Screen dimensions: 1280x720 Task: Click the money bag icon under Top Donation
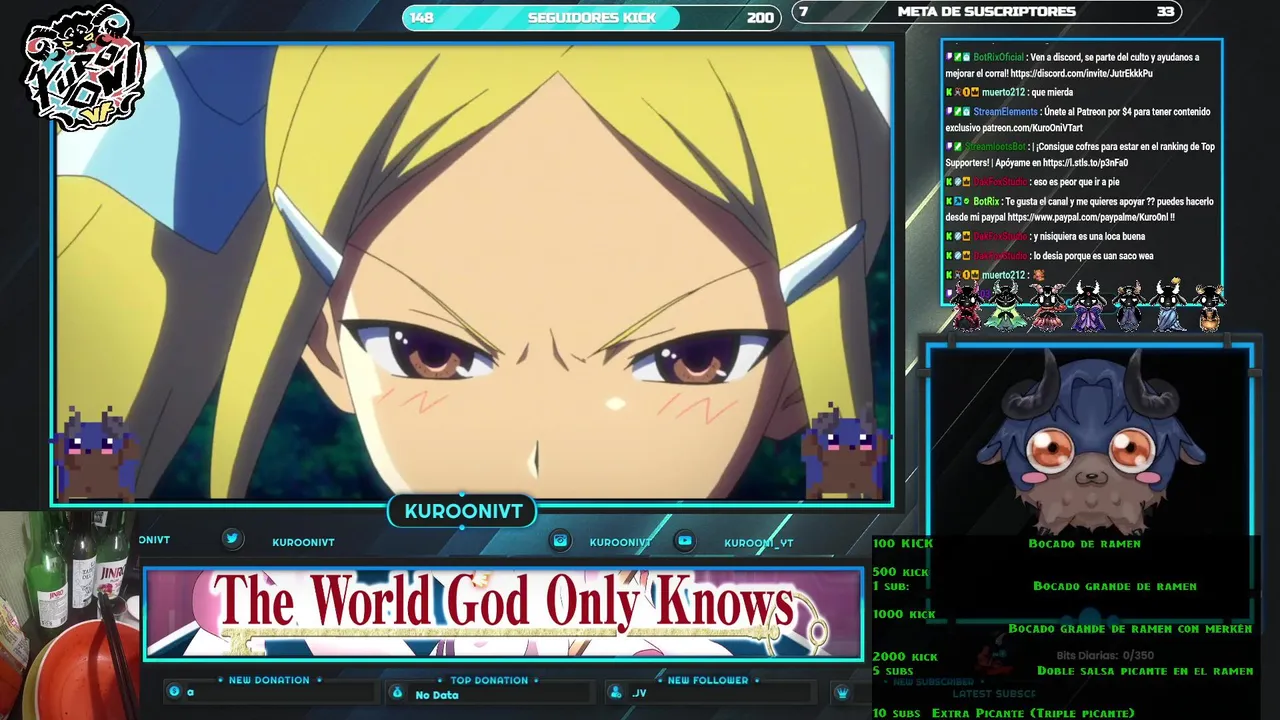397,693
